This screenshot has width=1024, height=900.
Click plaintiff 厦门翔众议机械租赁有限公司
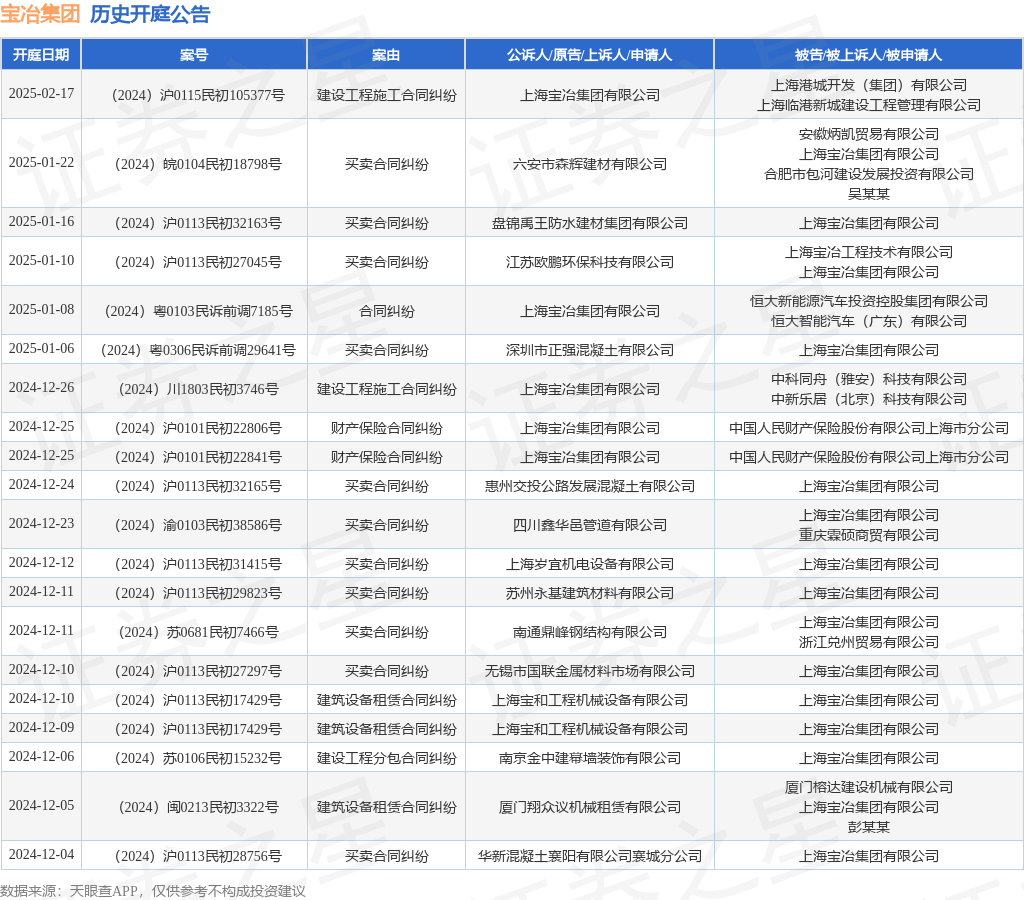pos(590,807)
